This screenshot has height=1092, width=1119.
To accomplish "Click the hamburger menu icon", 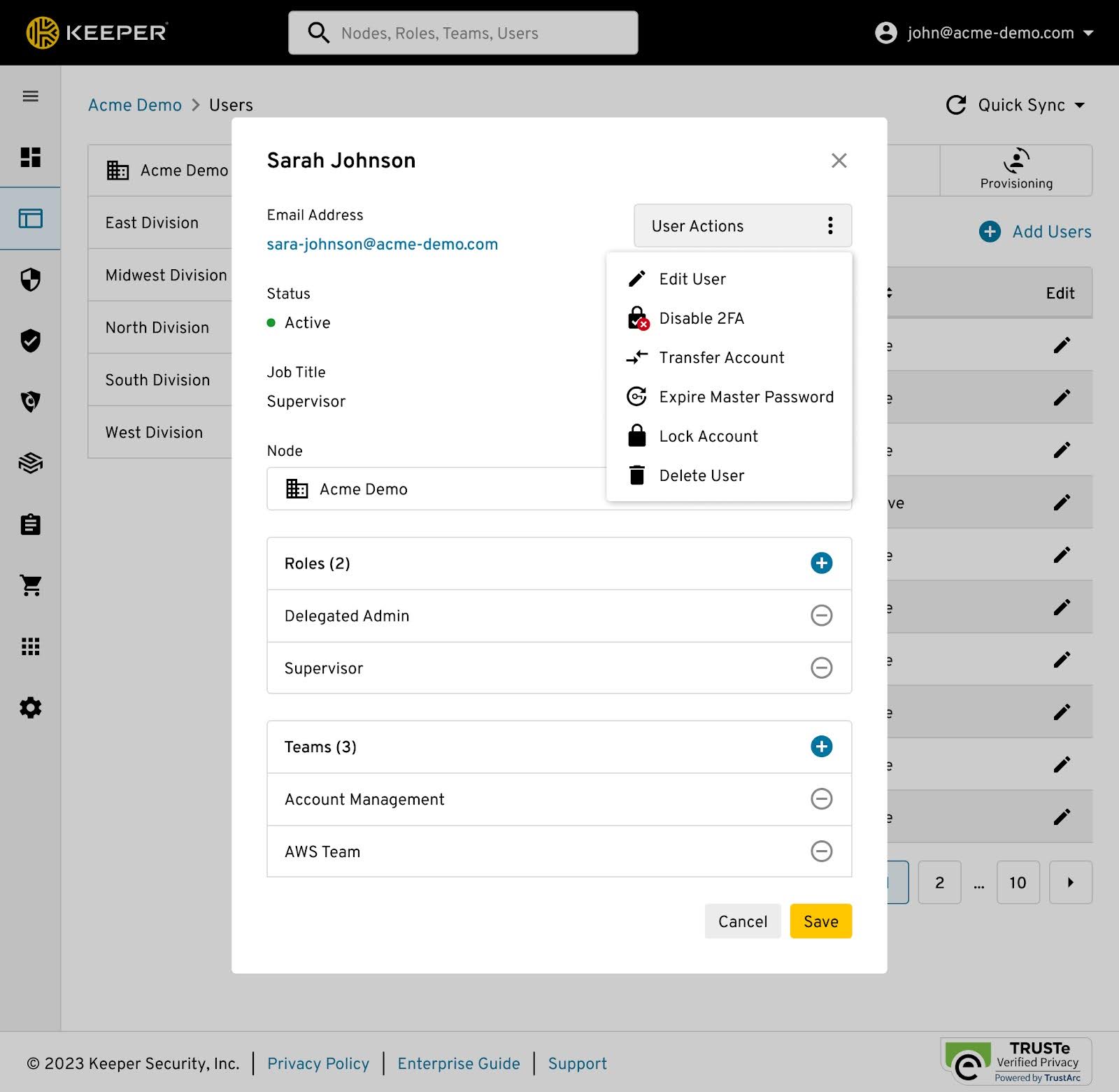I will pyautogui.click(x=30, y=96).
